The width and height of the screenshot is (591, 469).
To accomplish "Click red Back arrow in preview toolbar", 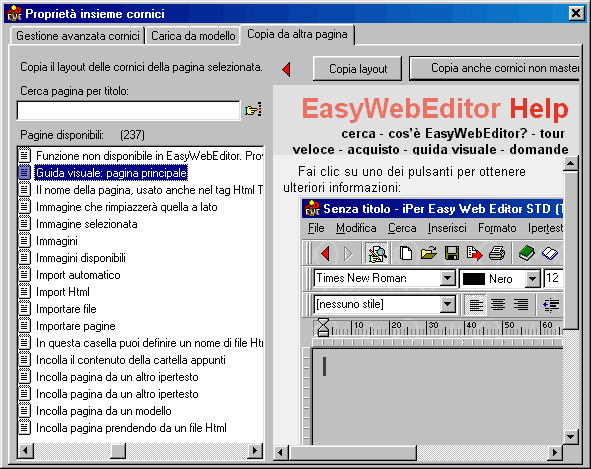I will tap(325, 253).
